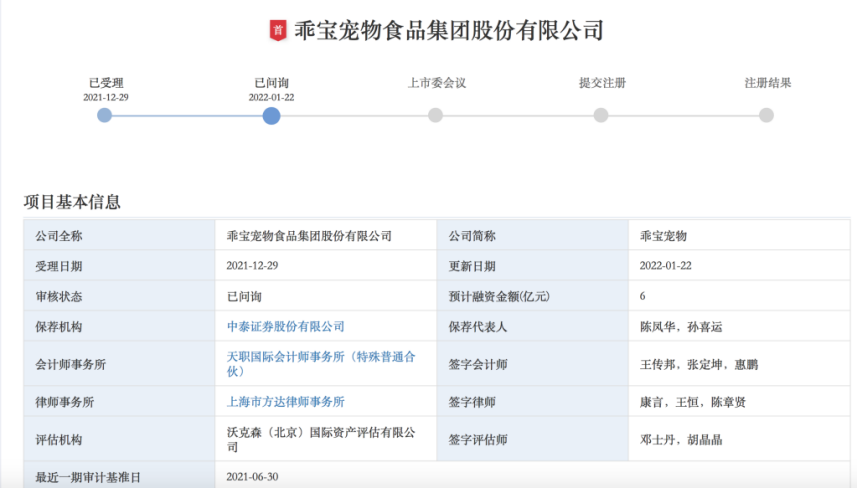The height and width of the screenshot is (488, 857).
Task: Click the 项目基本信息 section heading
Action: (72, 202)
